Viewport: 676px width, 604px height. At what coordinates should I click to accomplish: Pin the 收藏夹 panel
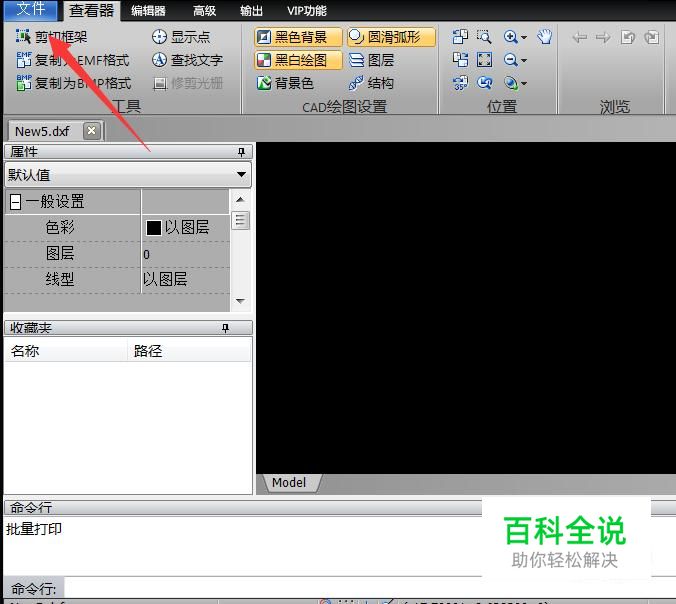(225, 328)
